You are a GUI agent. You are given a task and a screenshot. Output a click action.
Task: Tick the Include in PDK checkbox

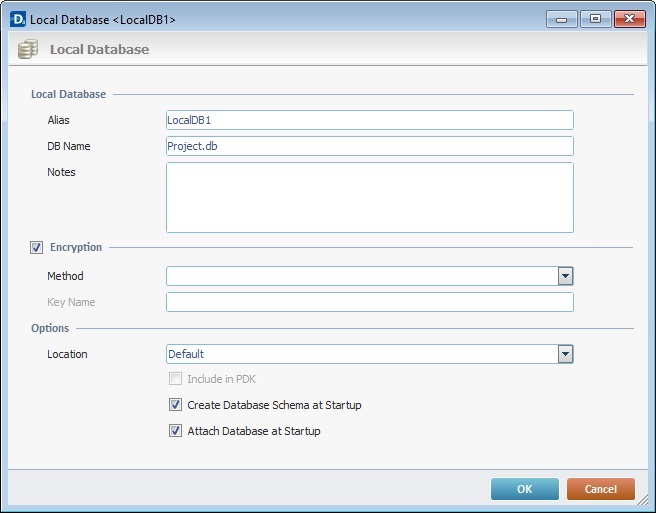pos(175,379)
